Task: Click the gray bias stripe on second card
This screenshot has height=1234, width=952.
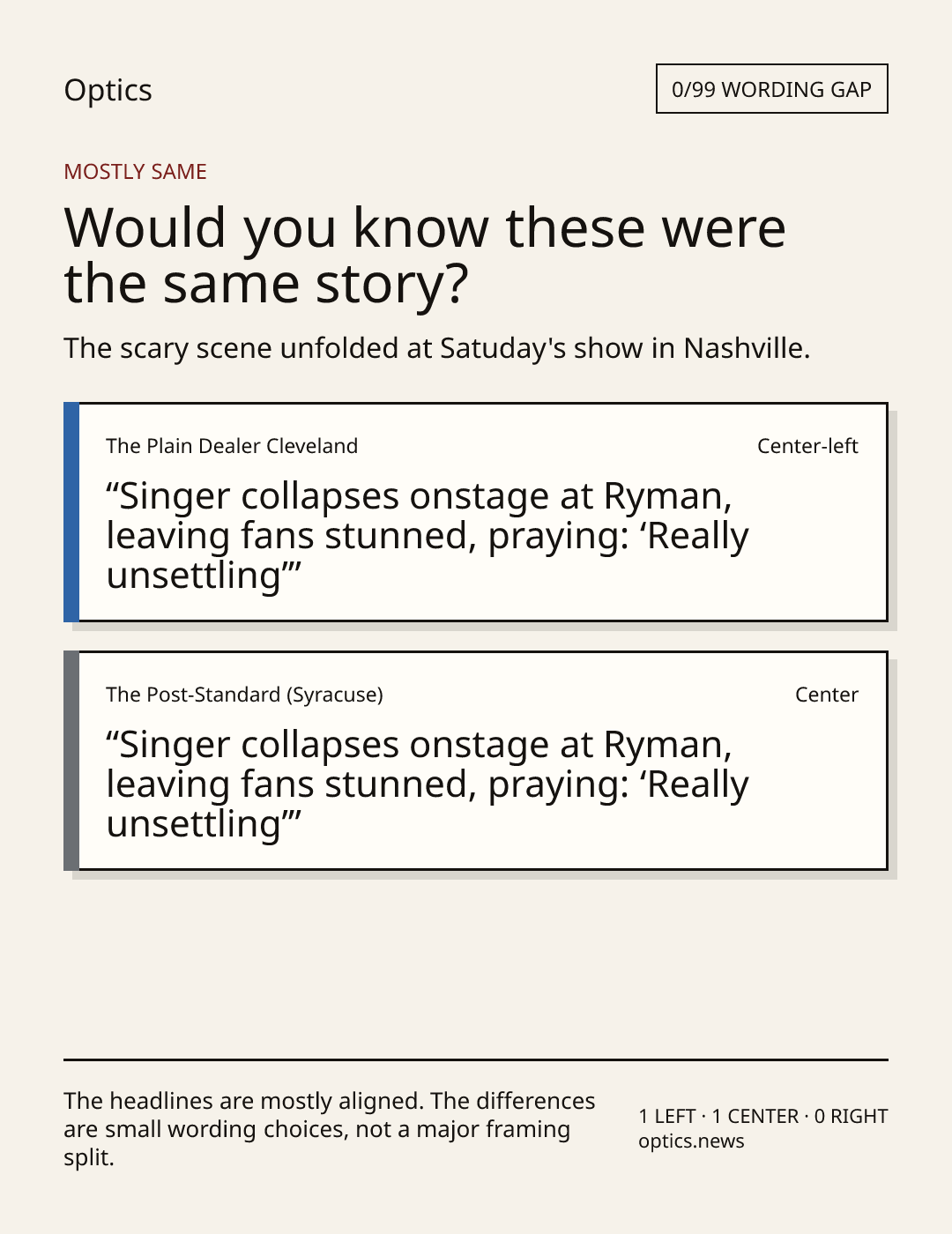Action: point(71,761)
